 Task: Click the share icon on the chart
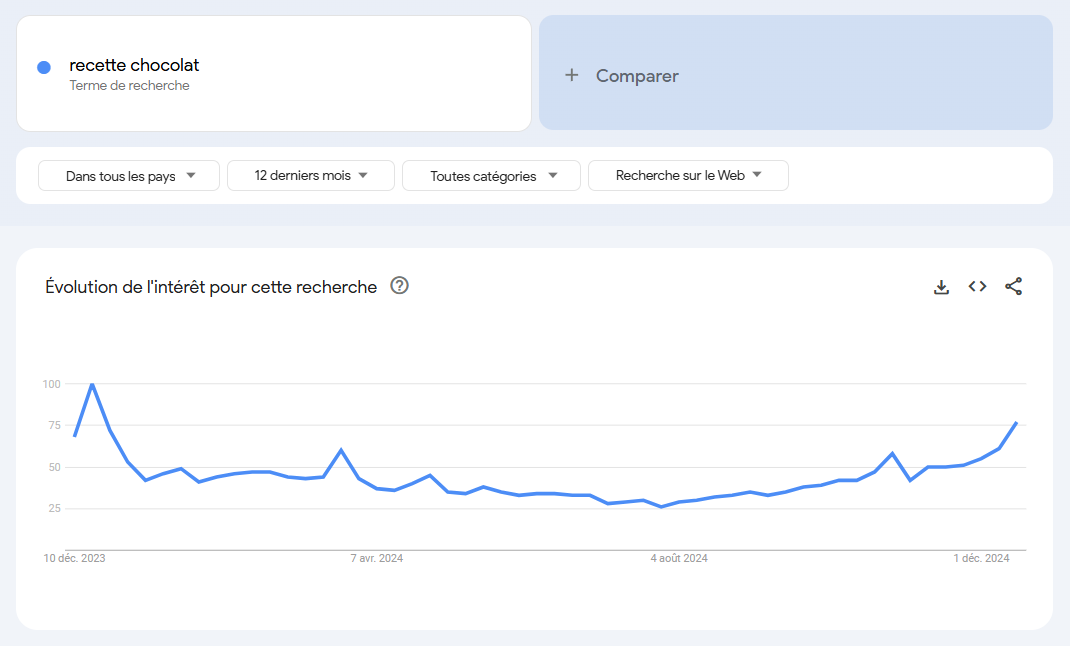[1013, 287]
